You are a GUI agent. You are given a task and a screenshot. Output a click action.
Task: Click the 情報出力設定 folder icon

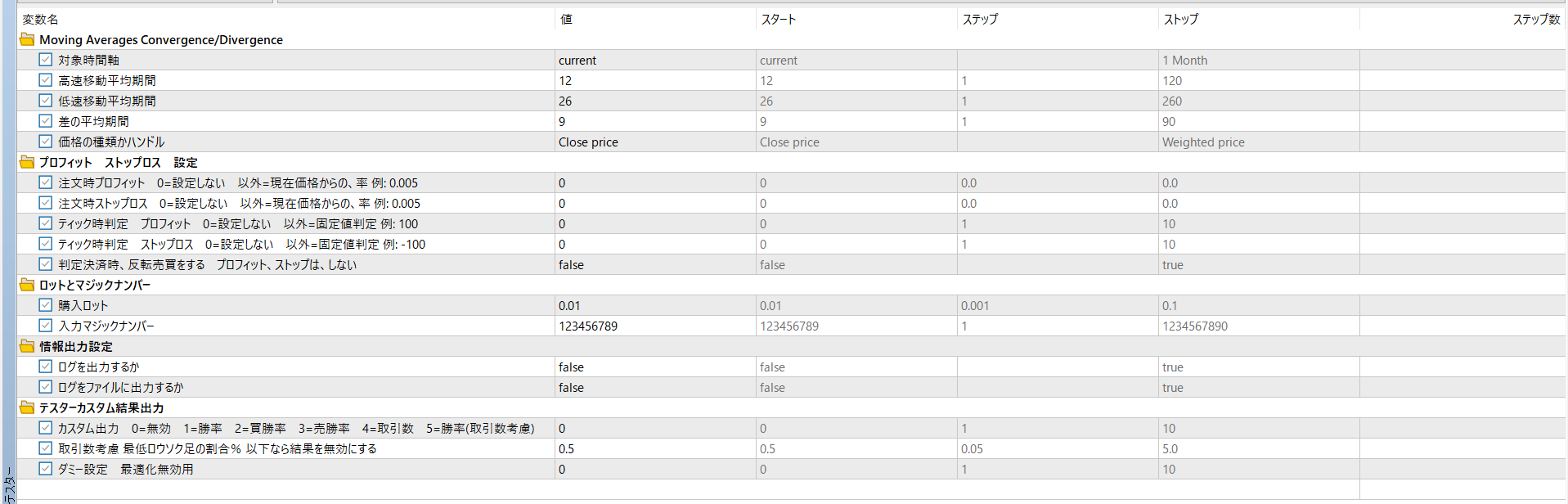pos(27,346)
